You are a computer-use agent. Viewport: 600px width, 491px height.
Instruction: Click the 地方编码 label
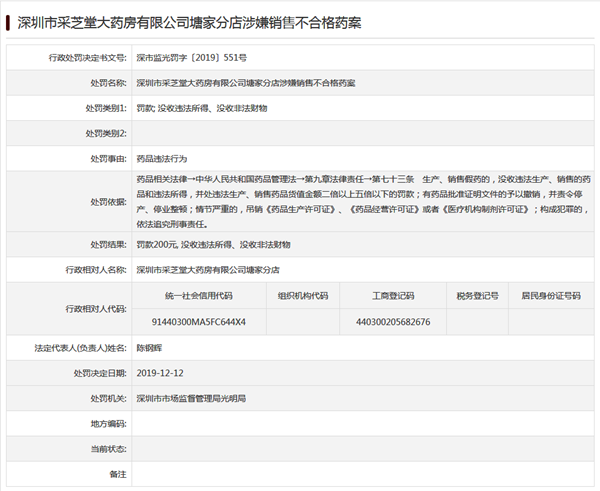pos(109,424)
